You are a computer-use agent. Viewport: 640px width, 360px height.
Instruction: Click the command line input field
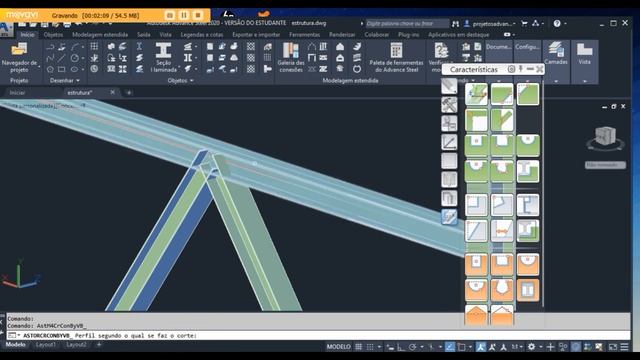click(318, 336)
